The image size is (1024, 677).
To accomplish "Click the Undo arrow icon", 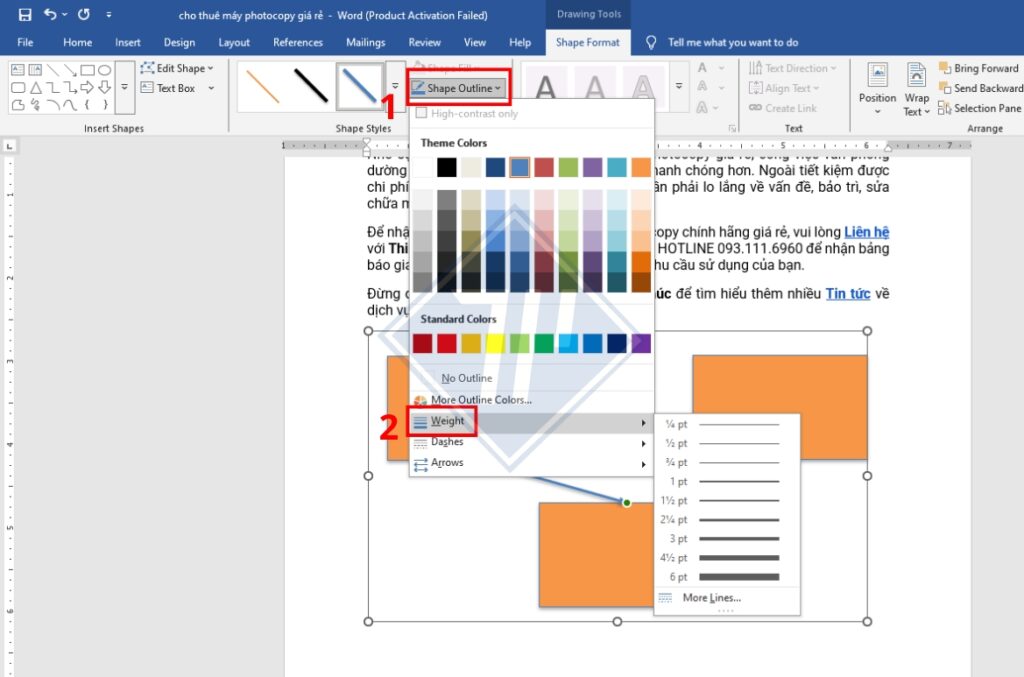I will coord(50,15).
